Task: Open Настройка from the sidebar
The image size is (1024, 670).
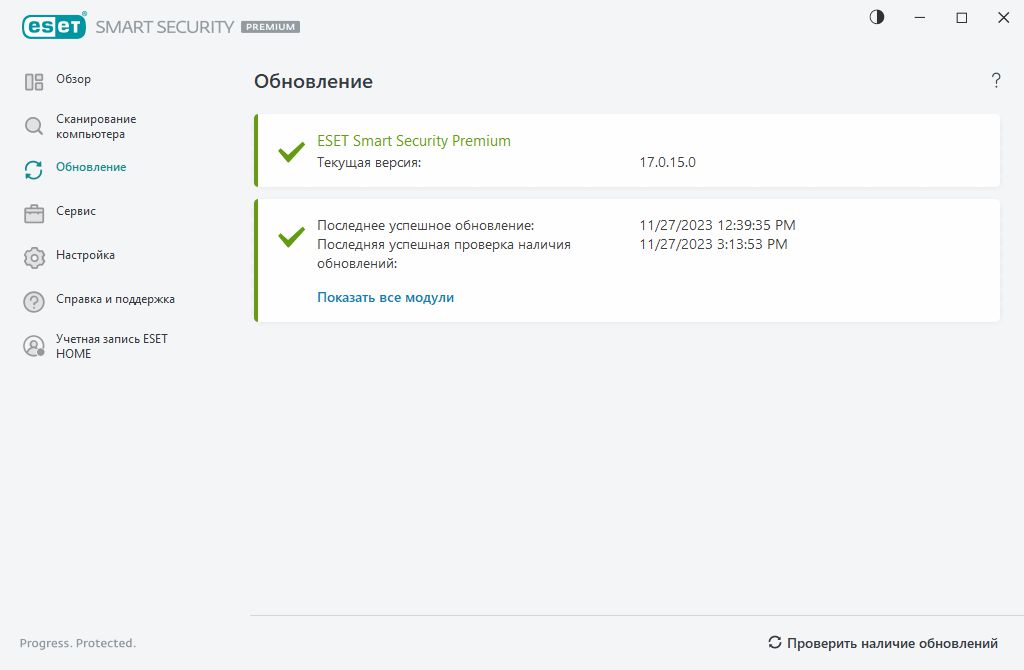Action: [85, 255]
